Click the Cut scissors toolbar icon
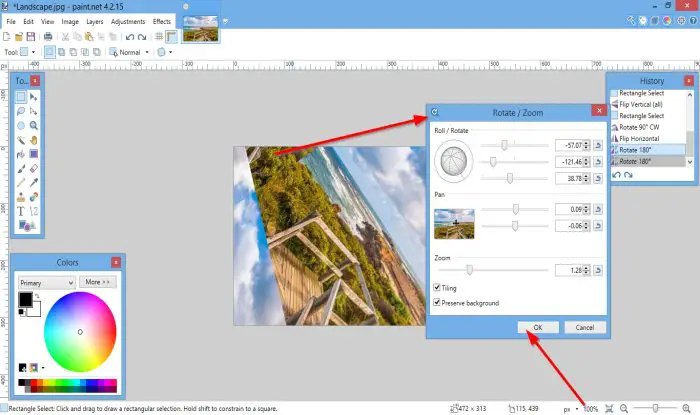Screen dimensions: 700x415 [x=65, y=37]
